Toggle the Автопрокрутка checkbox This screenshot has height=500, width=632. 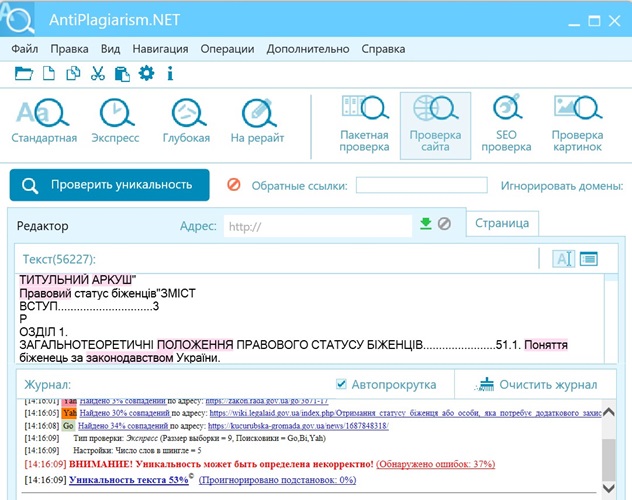[341, 384]
